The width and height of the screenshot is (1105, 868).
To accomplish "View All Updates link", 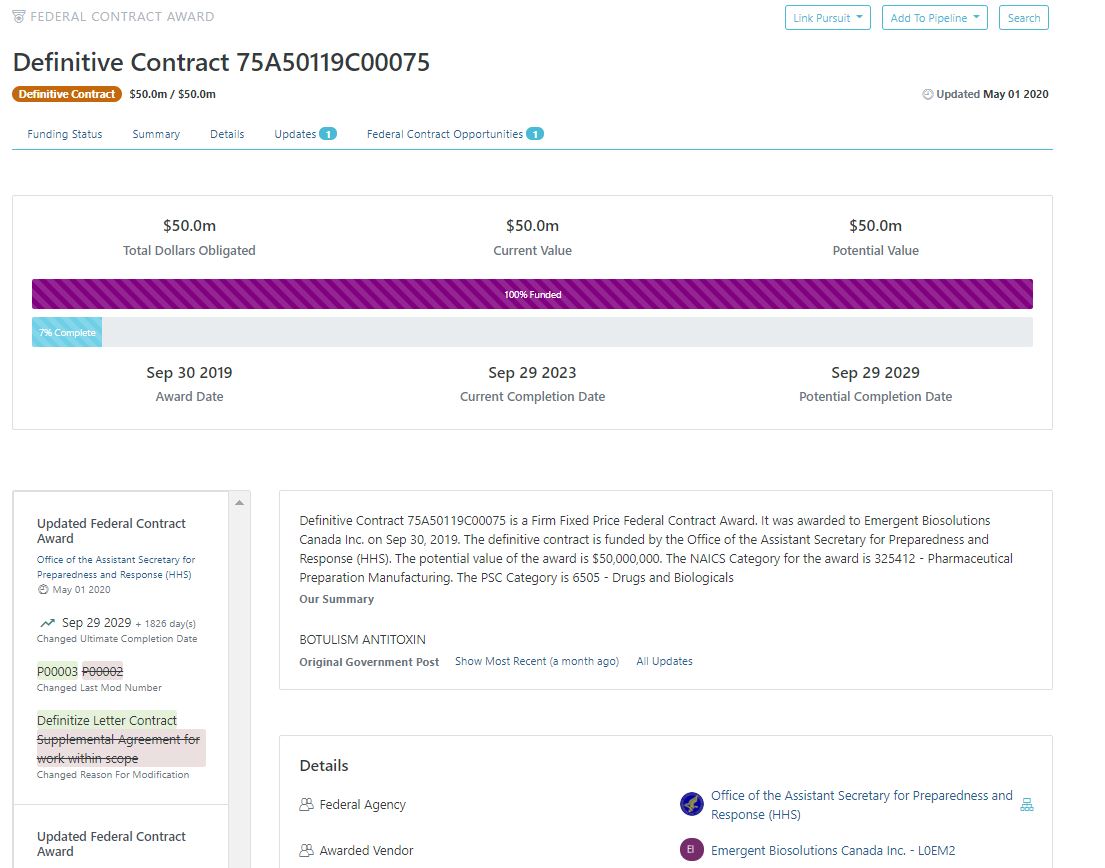I will (x=664, y=661).
